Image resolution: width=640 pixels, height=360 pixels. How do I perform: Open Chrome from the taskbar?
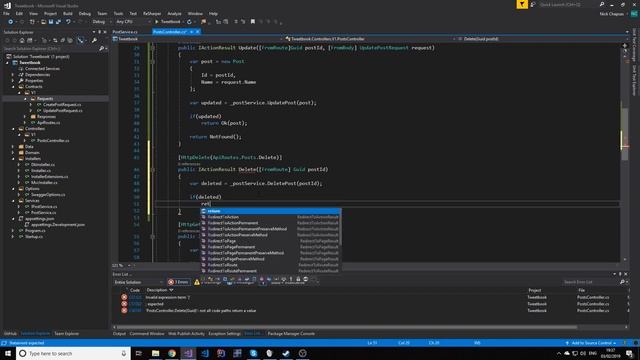click(x=172, y=353)
